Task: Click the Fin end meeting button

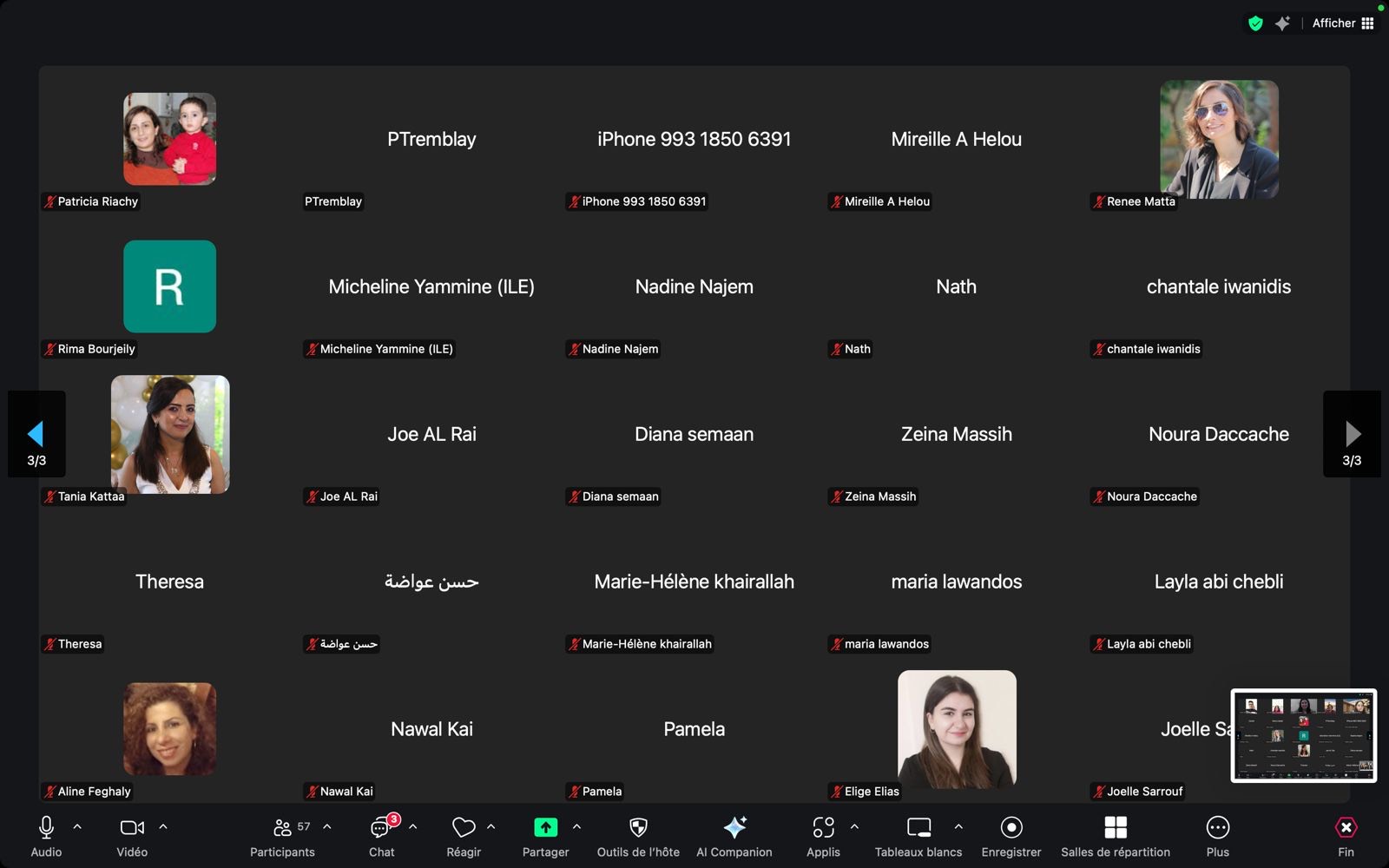Action: [1346, 828]
